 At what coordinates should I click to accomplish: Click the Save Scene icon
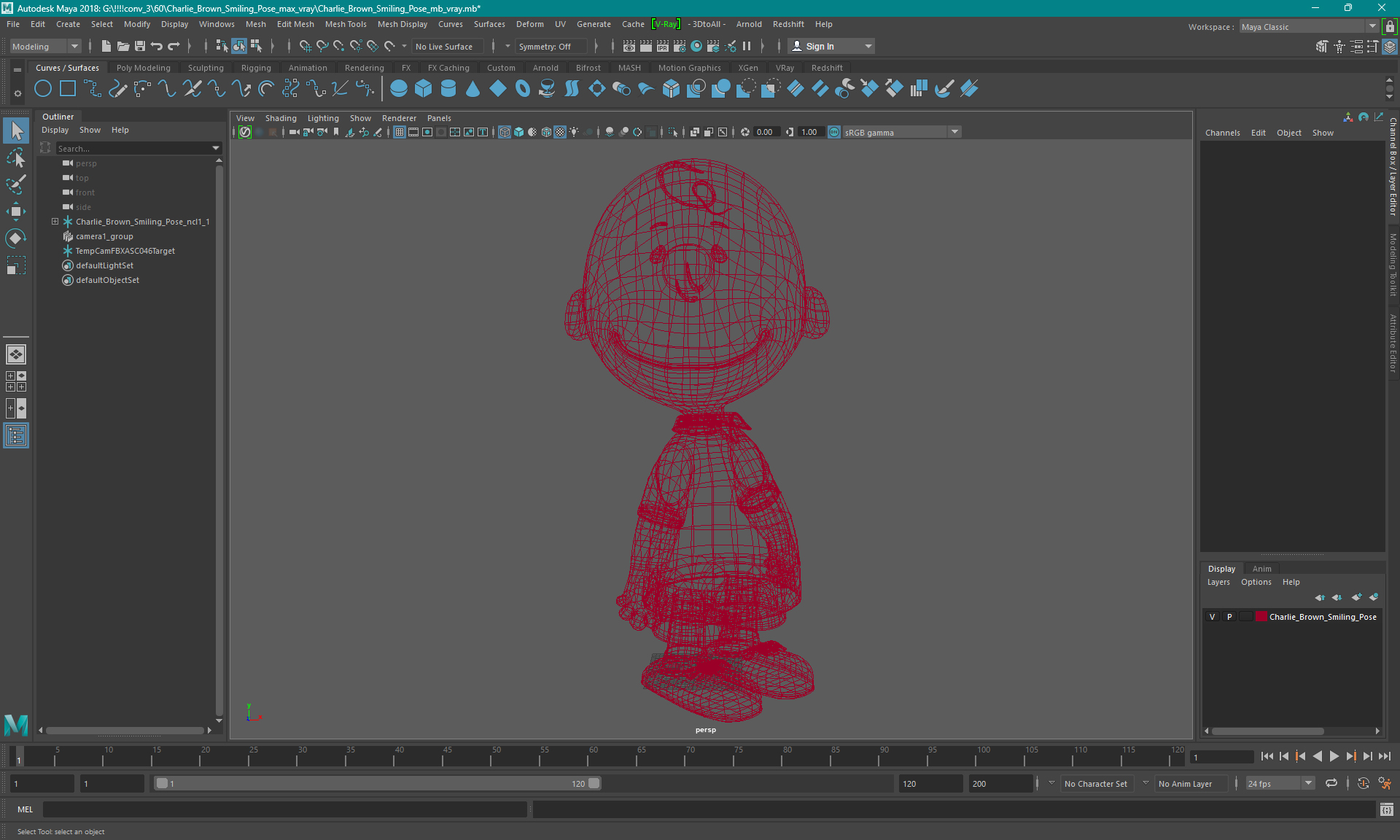(x=140, y=46)
